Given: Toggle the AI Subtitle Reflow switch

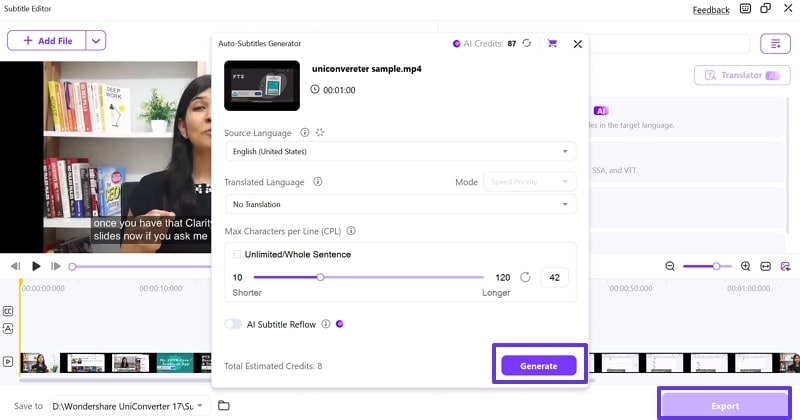Looking at the screenshot, I should pos(233,324).
